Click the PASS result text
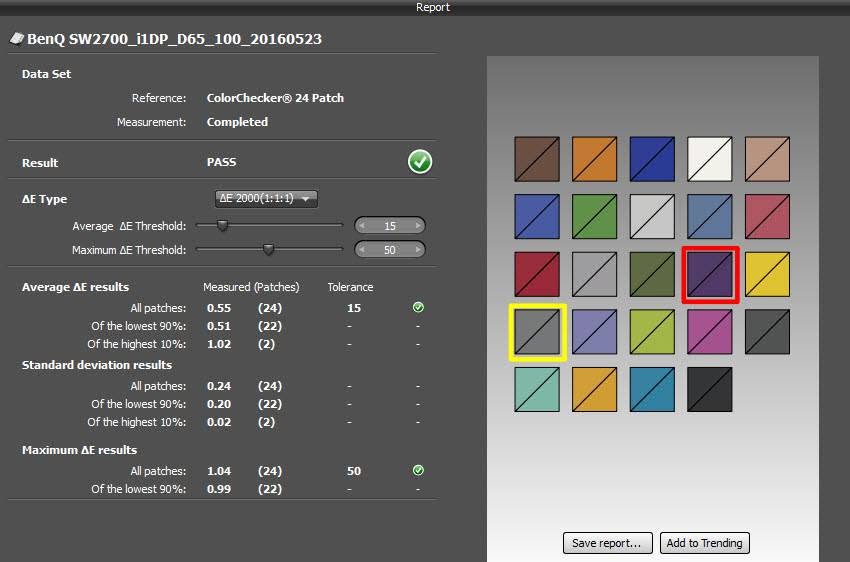Screen dimensions: 850x562 click(221, 162)
